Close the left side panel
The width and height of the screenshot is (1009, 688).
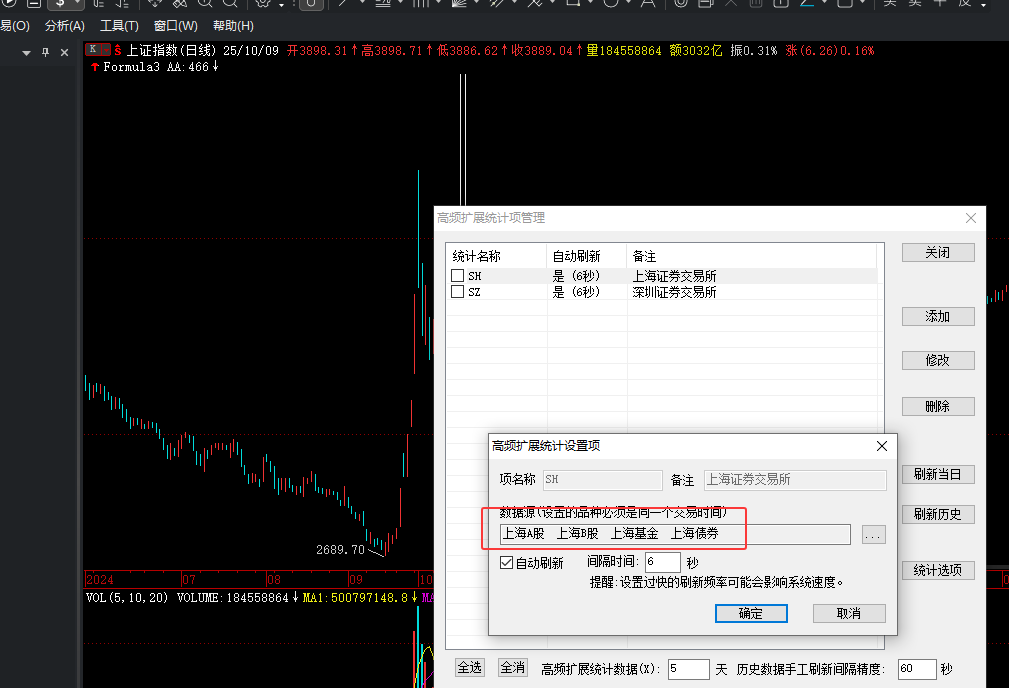pyautogui.click(x=64, y=53)
